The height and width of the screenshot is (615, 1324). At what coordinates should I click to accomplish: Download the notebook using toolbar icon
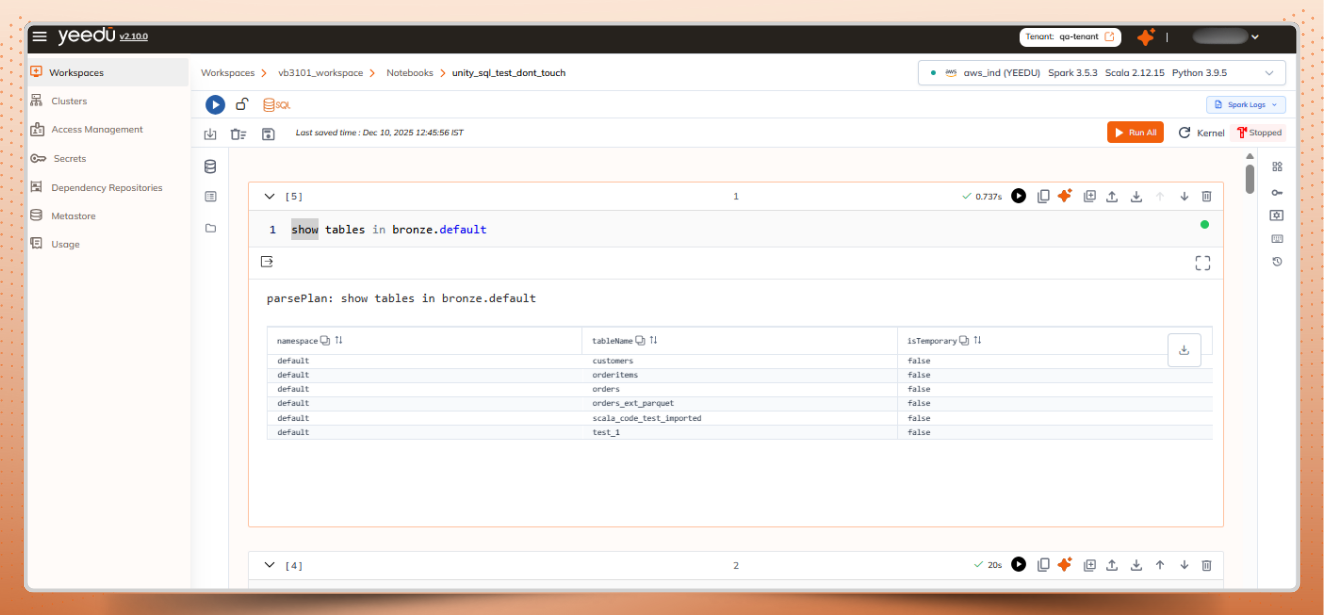point(210,132)
